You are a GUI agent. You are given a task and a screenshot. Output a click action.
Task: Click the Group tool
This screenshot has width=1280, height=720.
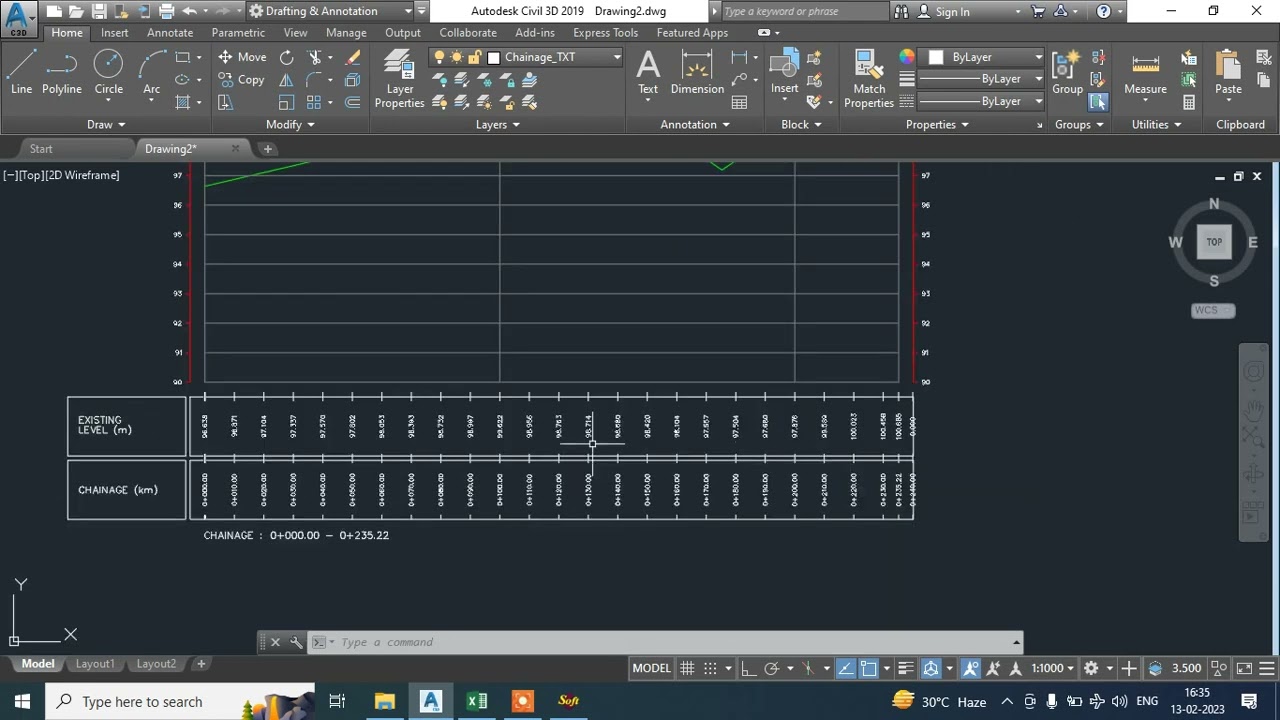click(1067, 72)
